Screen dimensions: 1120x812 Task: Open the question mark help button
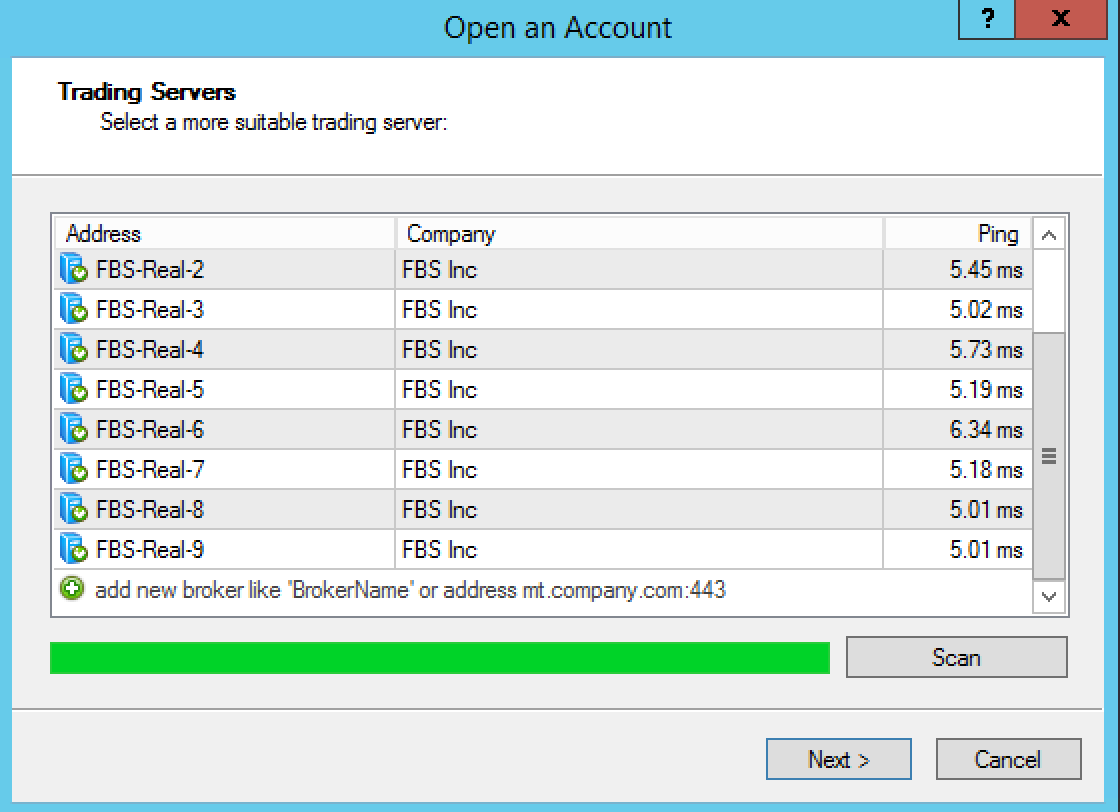pos(986,19)
